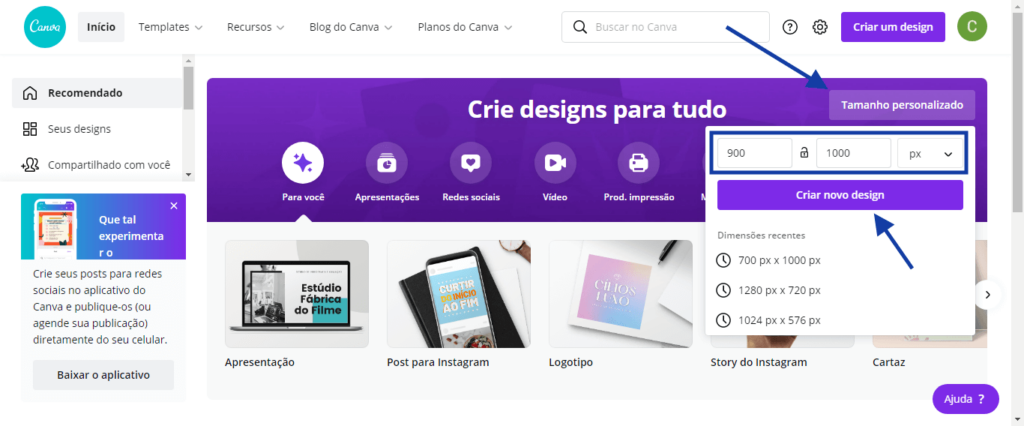The image size is (1024, 426).
Task: Open Compartilhado com você in sidebar
Action: pos(97,165)
